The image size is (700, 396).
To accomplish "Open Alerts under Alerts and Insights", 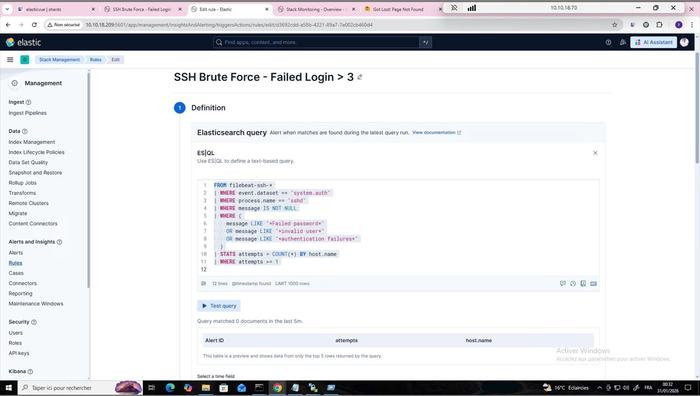I will click(x=16, y=253).
